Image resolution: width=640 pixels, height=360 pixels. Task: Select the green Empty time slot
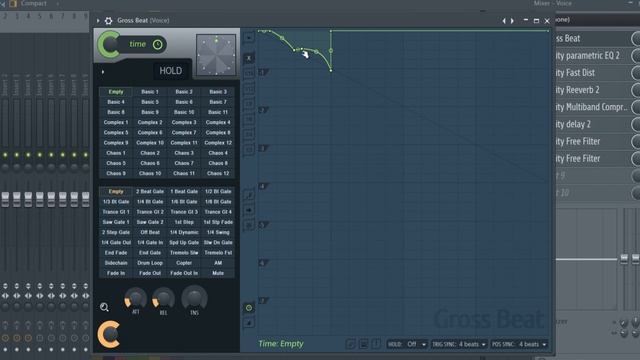click(x=116, y=92)
